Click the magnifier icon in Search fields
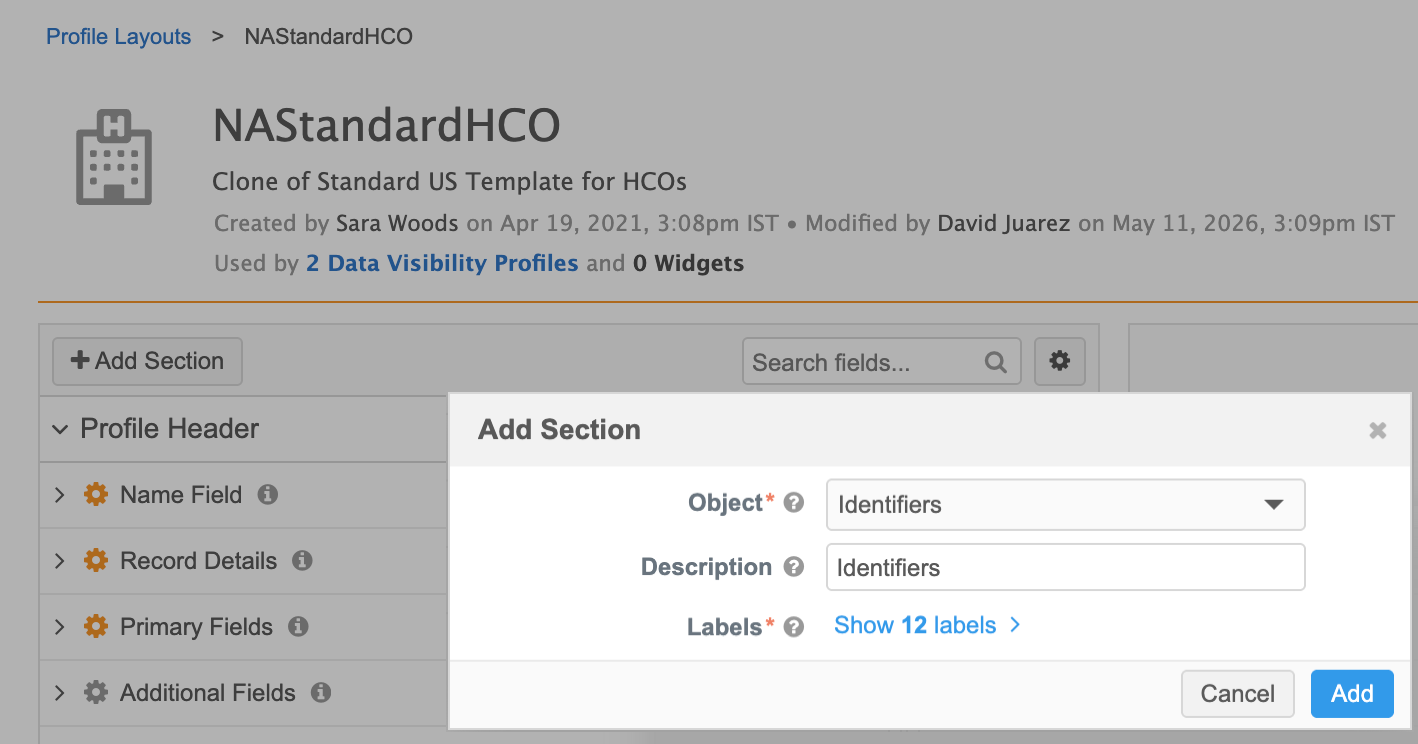The image size is (1418, 744). tap(995, 362)
